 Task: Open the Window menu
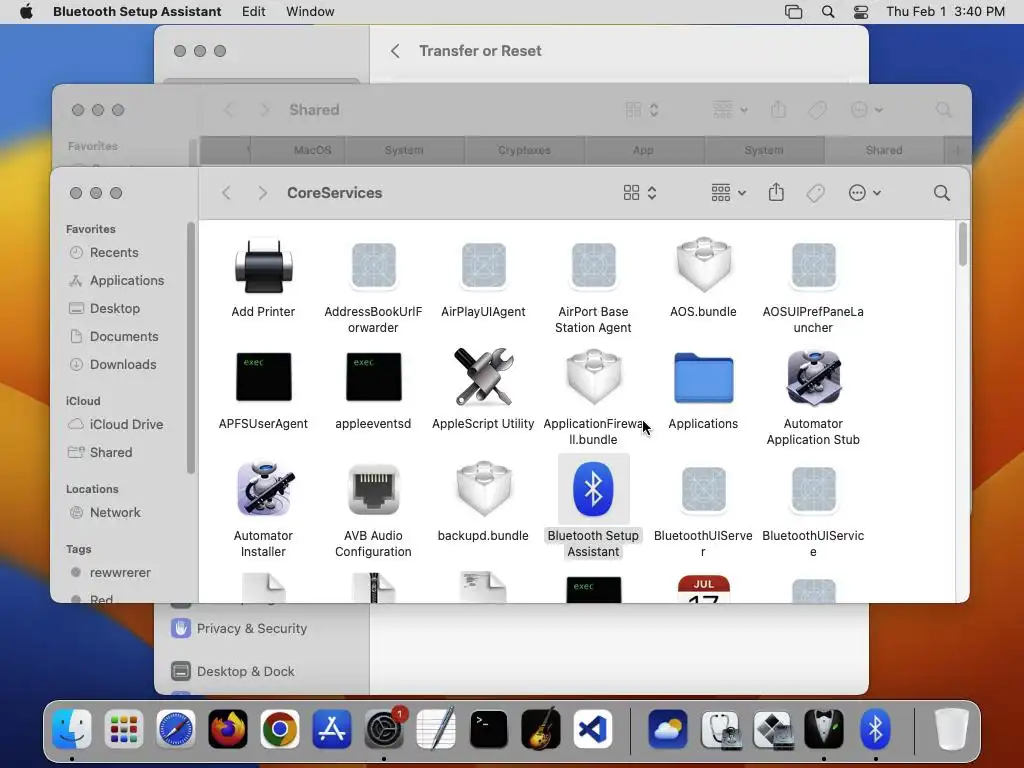(x=310, y=12)
